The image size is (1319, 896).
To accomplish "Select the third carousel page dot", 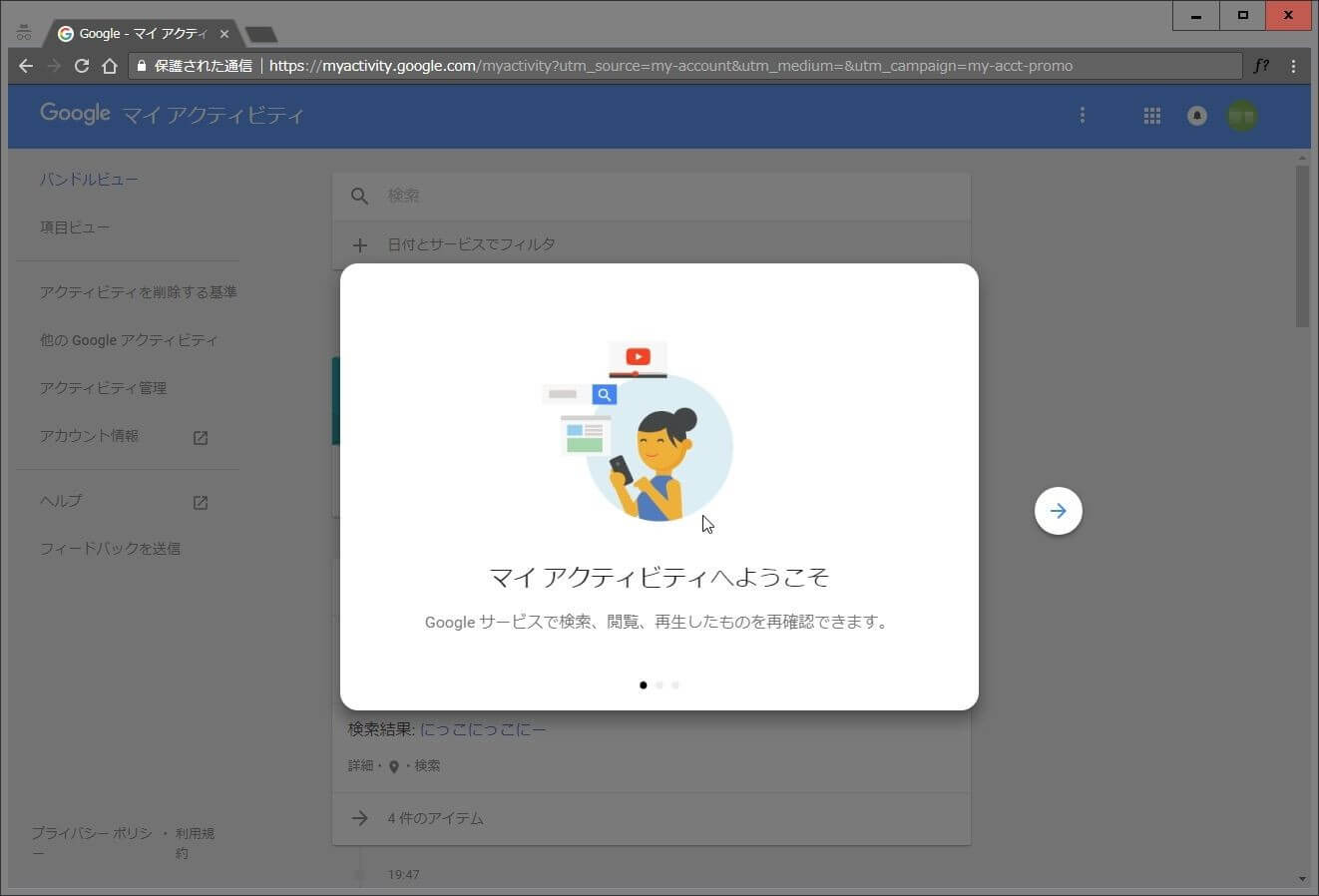I will click(x=675, y=685).
